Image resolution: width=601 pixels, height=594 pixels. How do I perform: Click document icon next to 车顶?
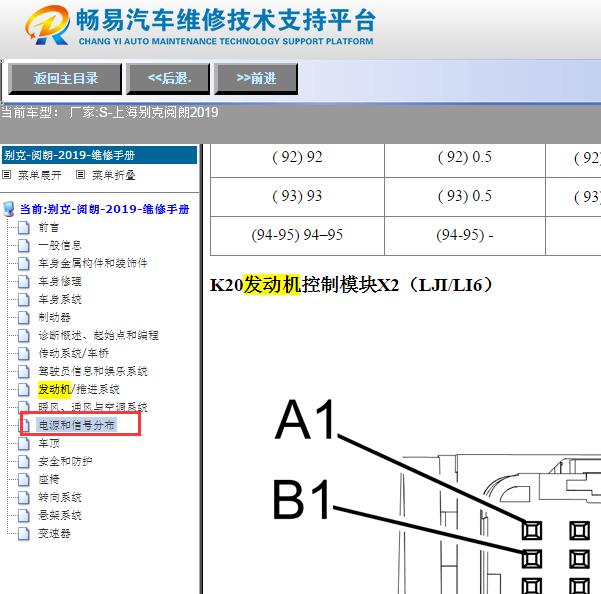point(24,443)
